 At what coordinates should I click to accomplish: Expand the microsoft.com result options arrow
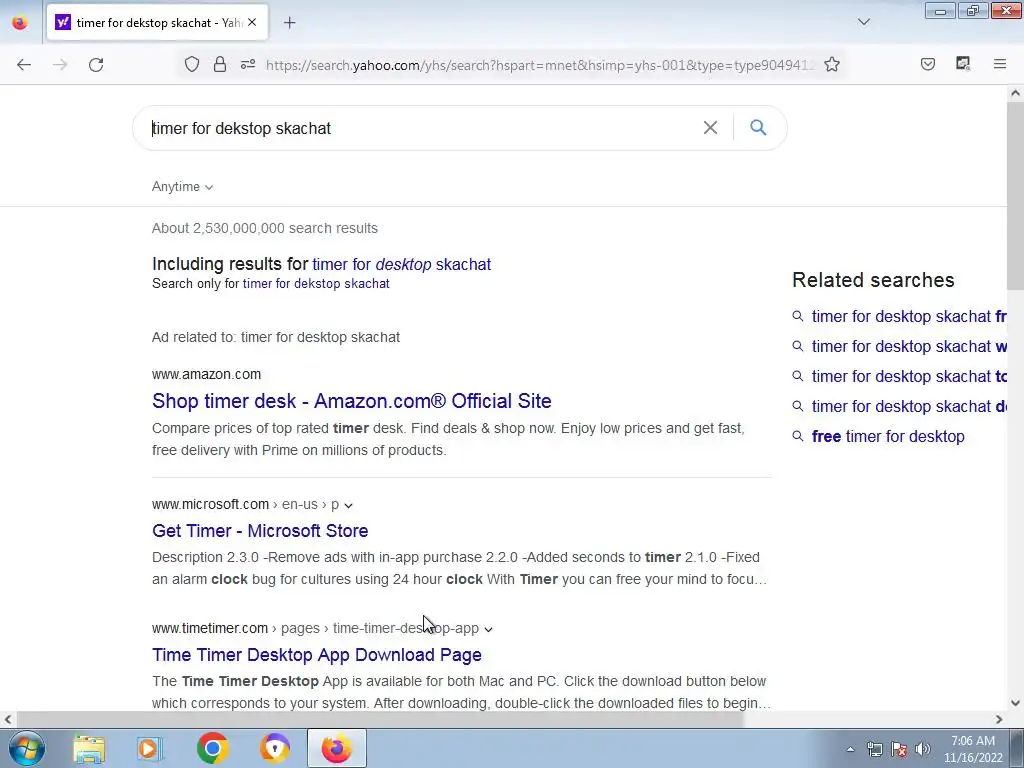pyautogui.click(x=349, y=505)
